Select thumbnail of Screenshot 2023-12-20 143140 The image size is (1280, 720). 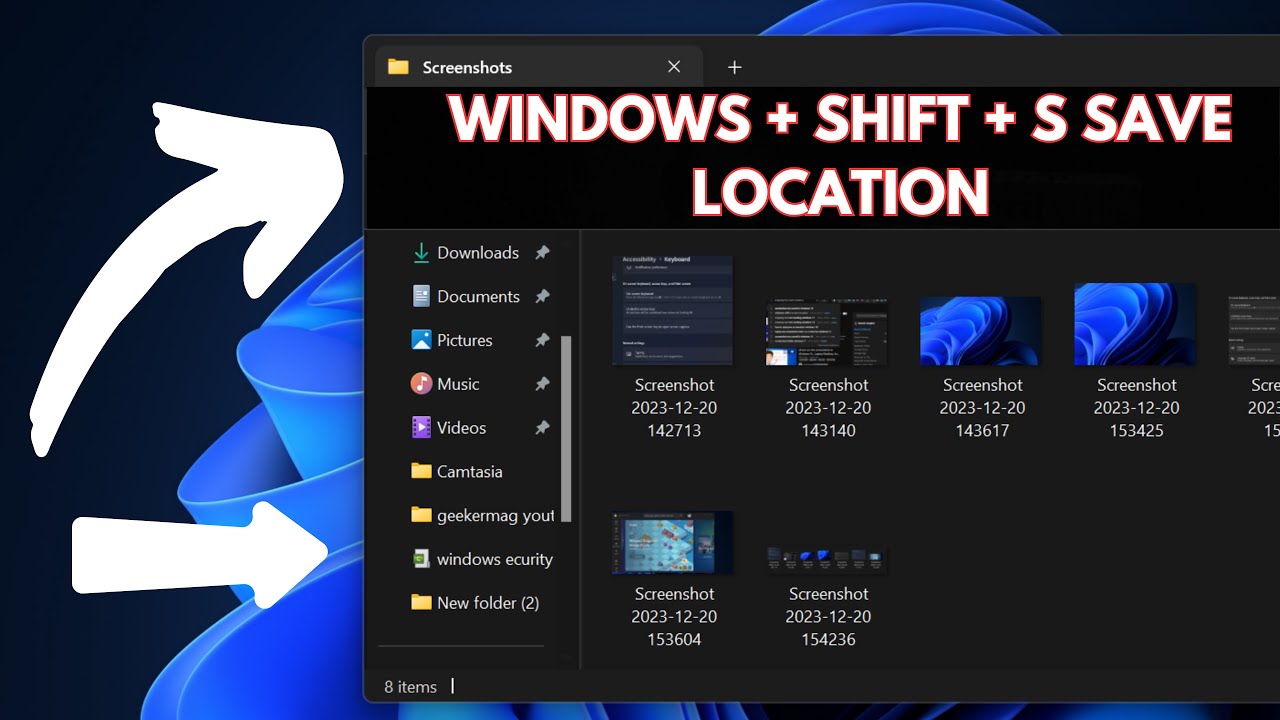[827, 331]
